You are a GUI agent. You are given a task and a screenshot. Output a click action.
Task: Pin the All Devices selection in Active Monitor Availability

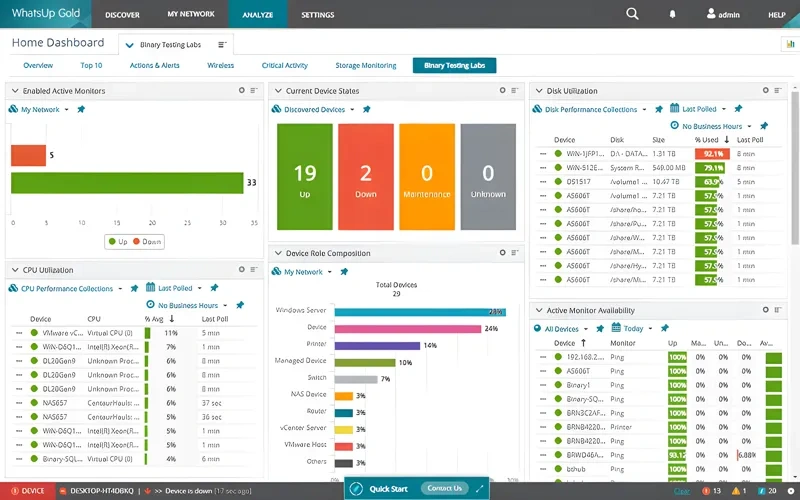(x=600, y=329)
